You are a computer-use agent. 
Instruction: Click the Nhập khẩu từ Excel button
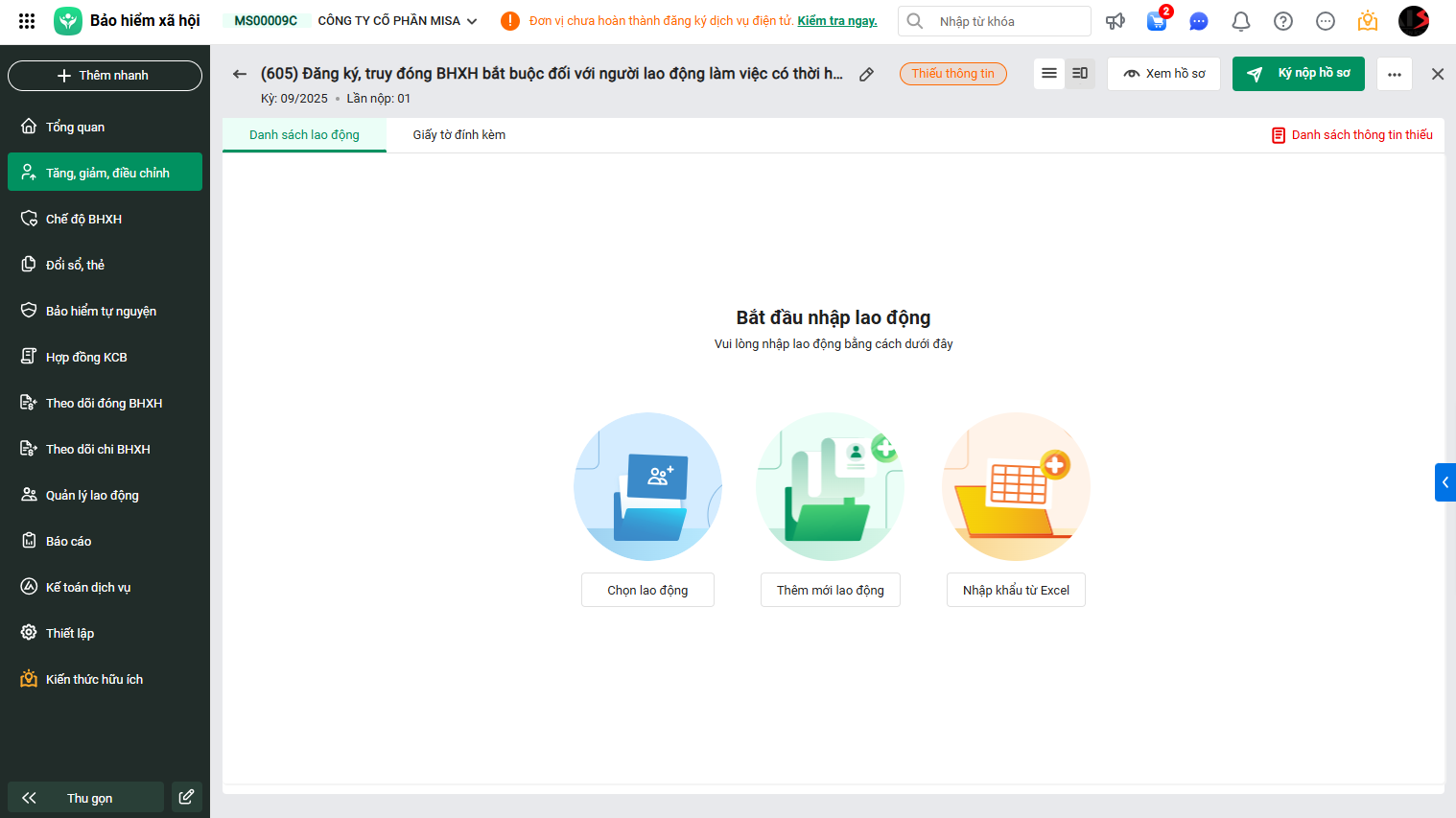point(1017,590)
